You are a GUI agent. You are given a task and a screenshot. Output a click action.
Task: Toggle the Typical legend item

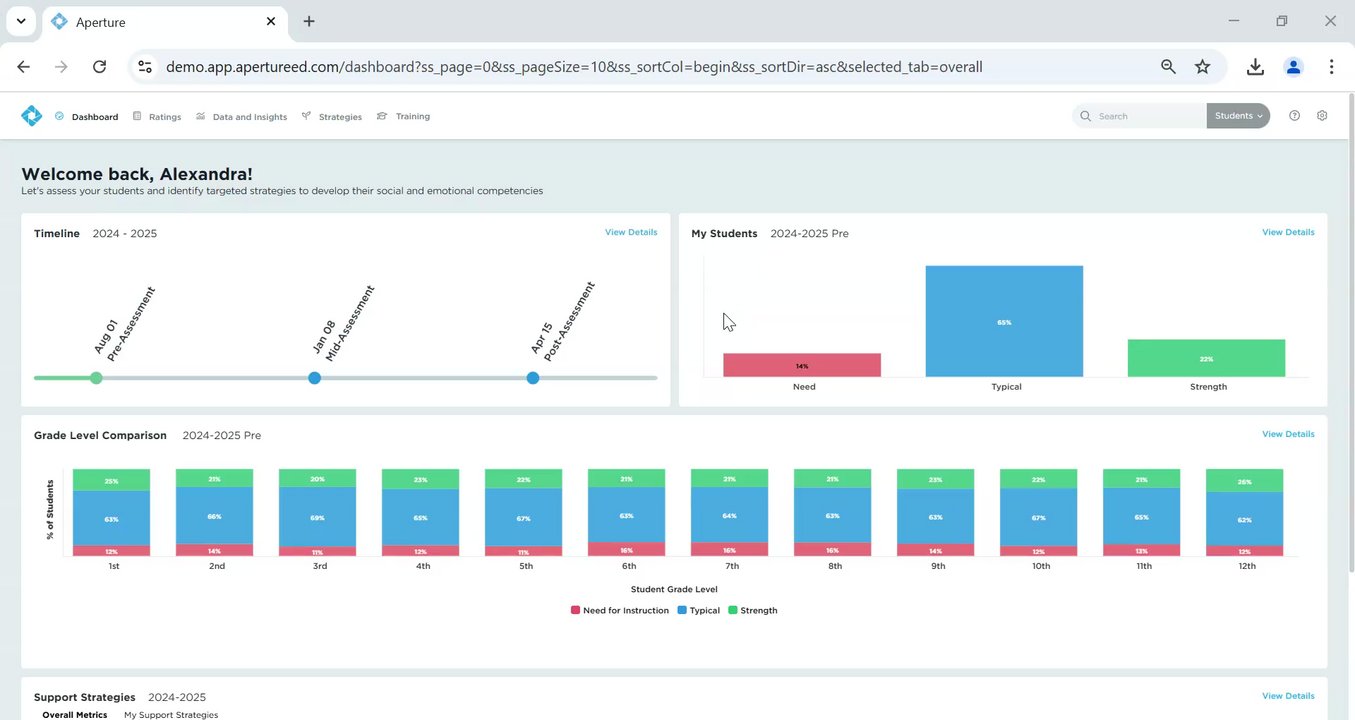coord(699,610)
